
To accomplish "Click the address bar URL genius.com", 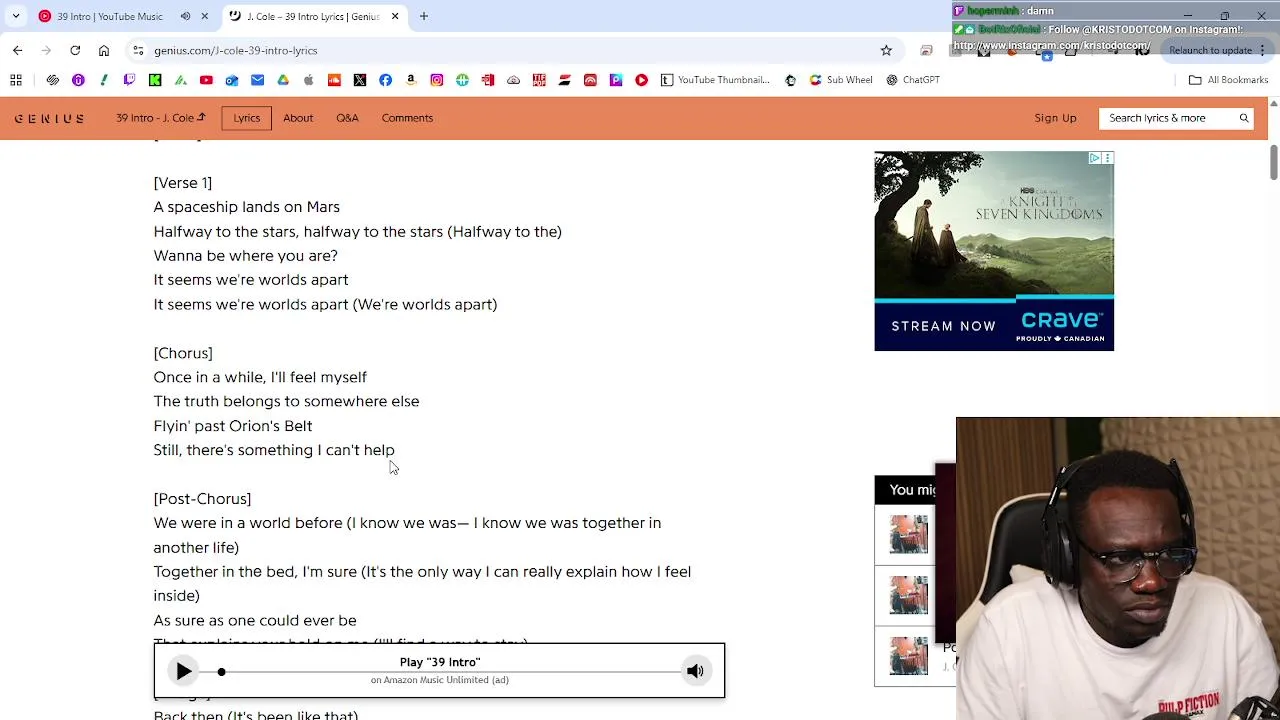I will 235,50.
